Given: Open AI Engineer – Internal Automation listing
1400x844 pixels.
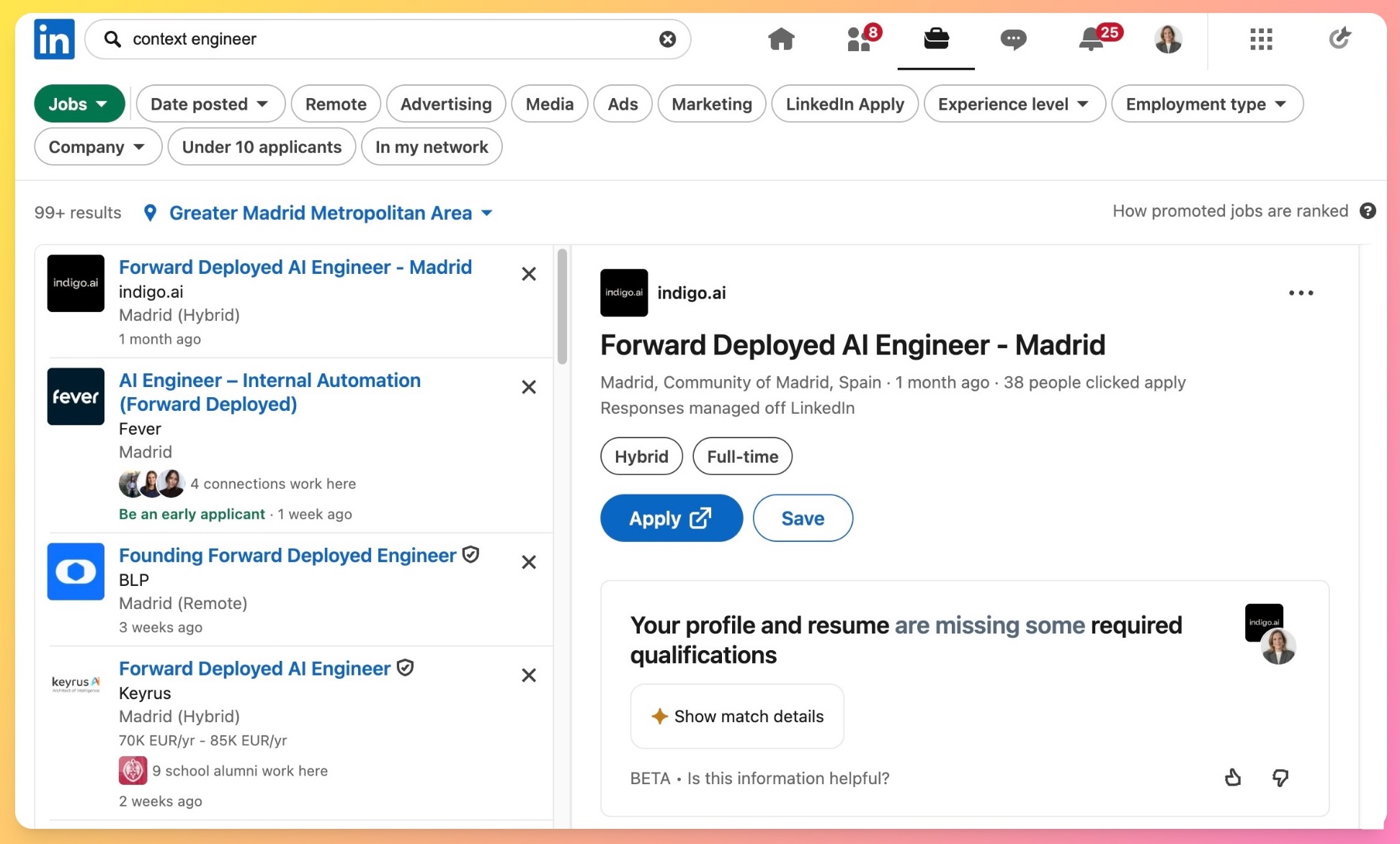Looking at the screenshot, I should pyautogui.click(x=269, y=392).
